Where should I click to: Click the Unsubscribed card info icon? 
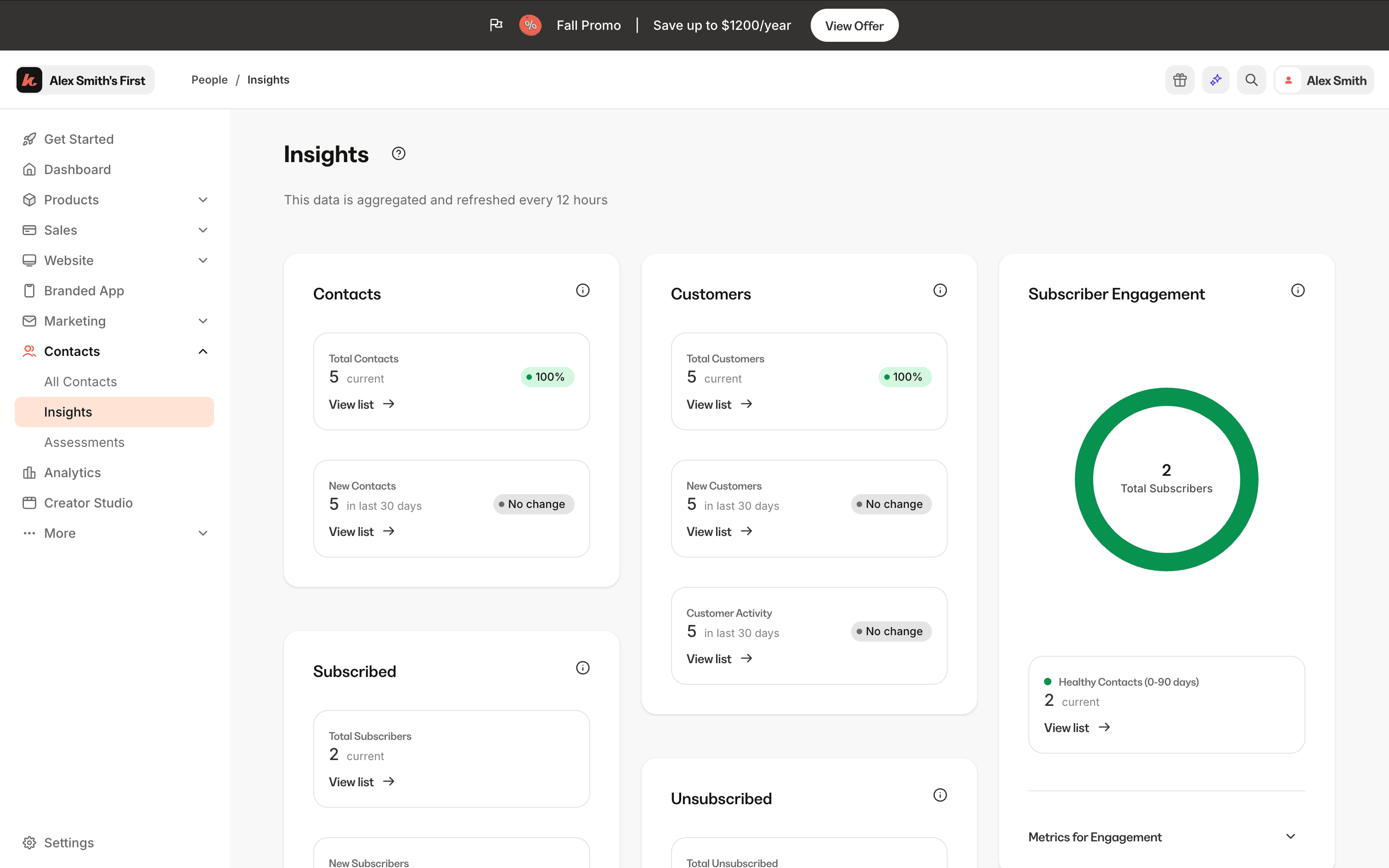click(940, 795)
